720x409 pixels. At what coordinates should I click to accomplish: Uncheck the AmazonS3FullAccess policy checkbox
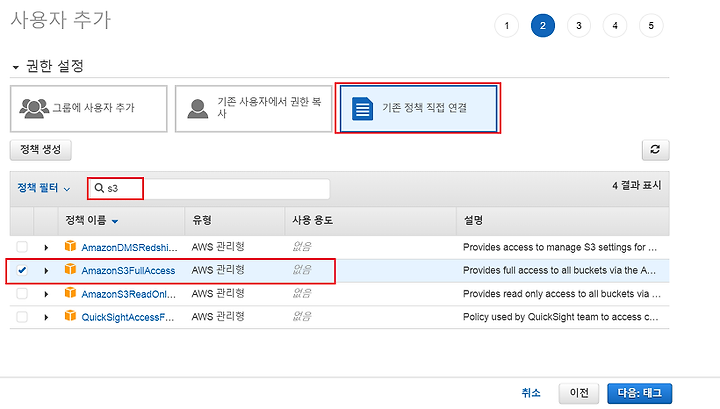pyautogui.click(x=22, y=270)
